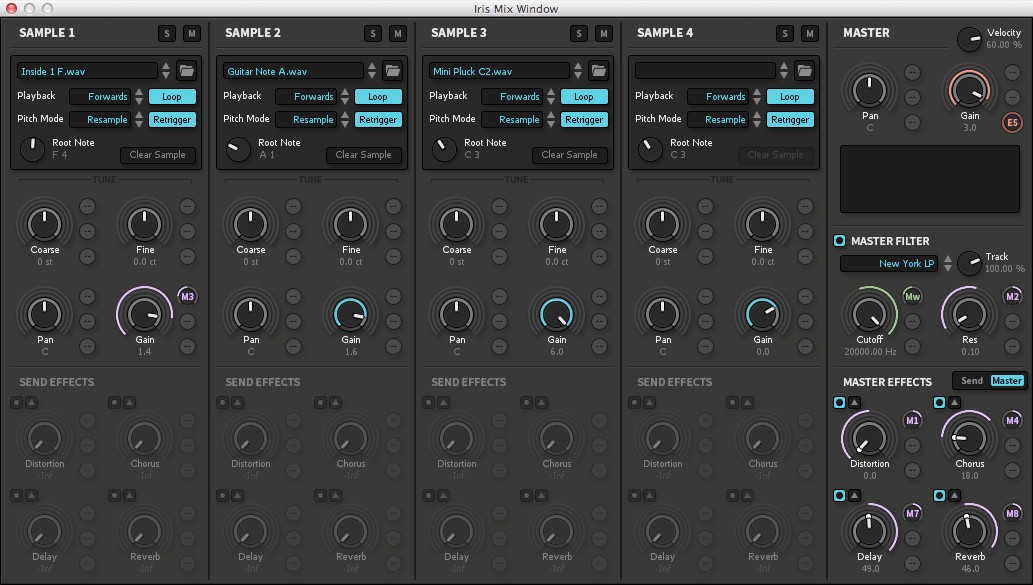Viewport: 1033px width, 585px height.
Task: Click the Mw mod wheel badge beside Cutoff
Action: pyautogui.click(x=912, y=296)
